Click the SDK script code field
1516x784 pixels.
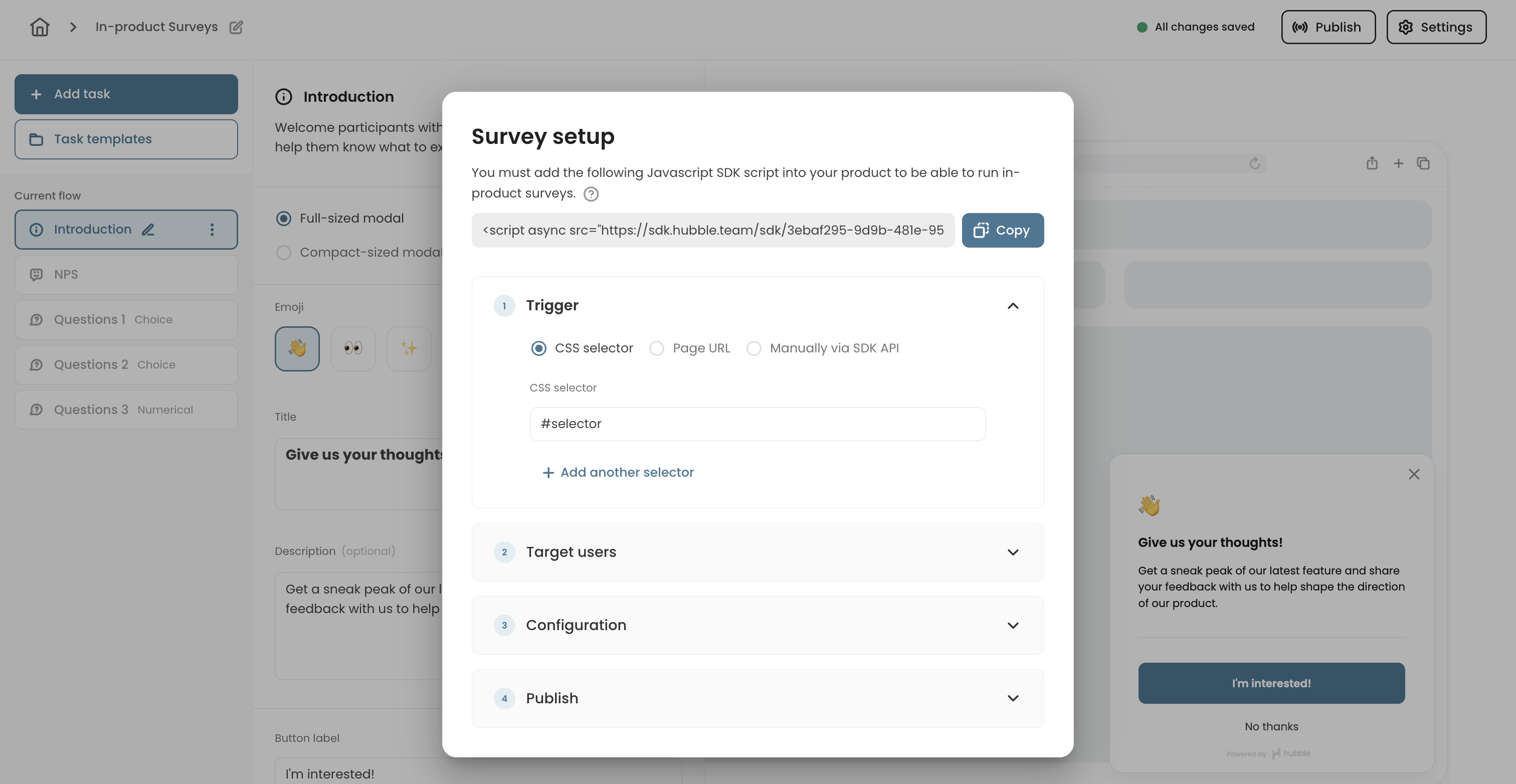[713, 230]
